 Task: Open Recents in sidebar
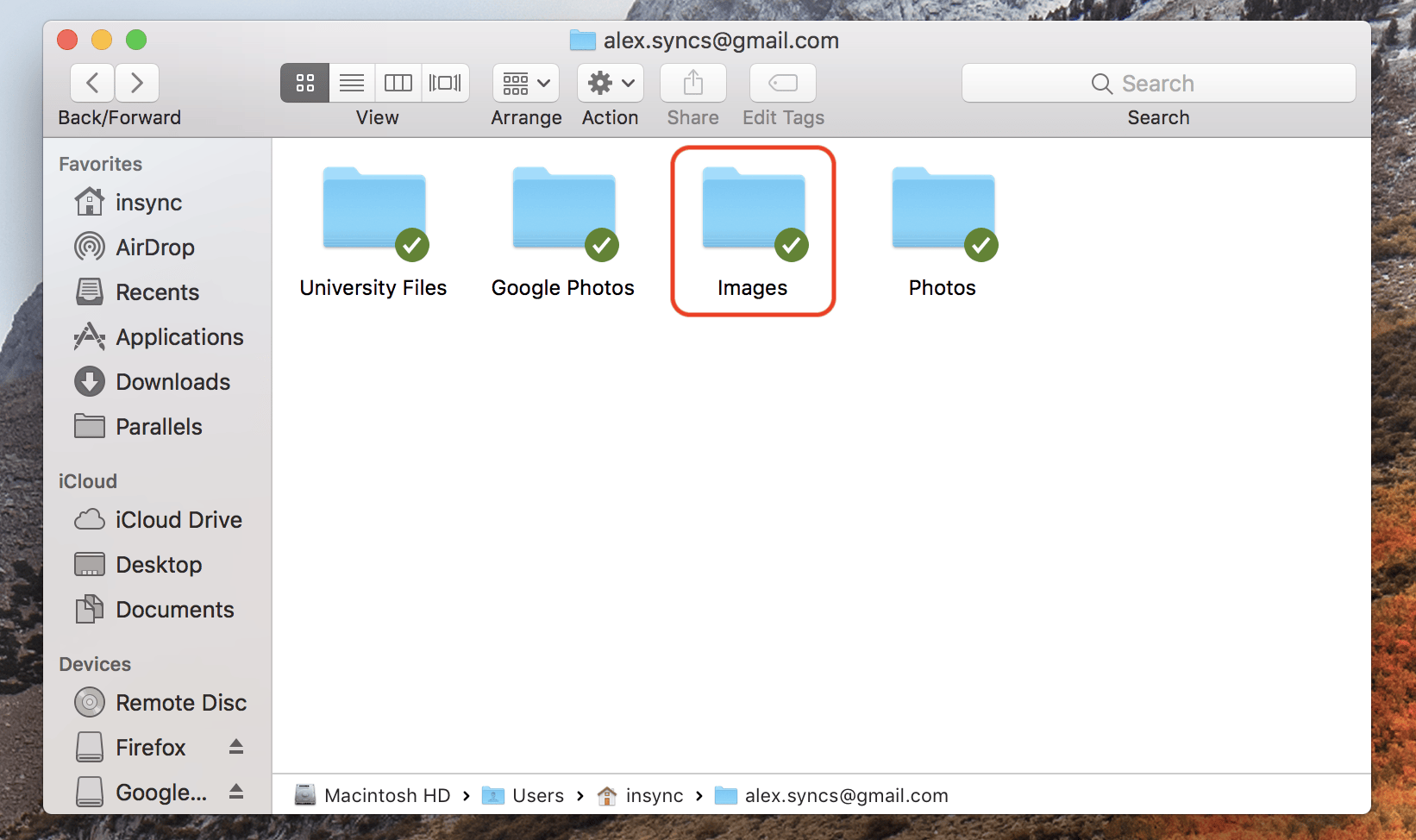pyautogui.click(x=136, y=292)
